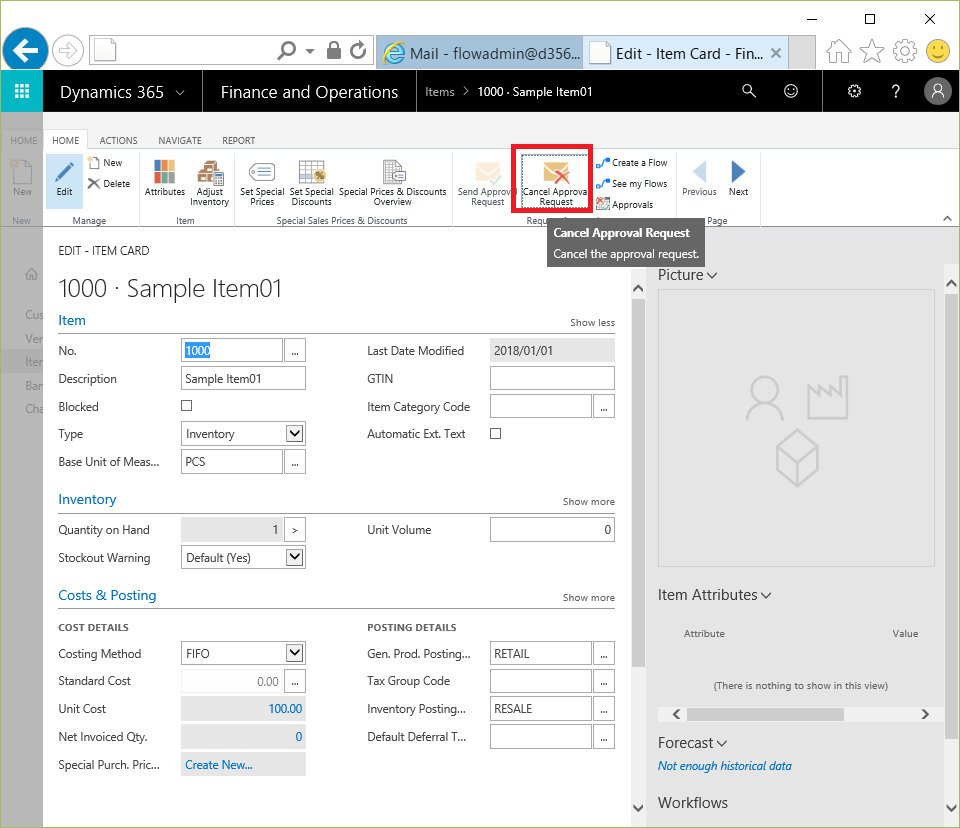Screen dimensions: 960x828
Task: Click the browser forward arrow button
Action: (68, 50)
